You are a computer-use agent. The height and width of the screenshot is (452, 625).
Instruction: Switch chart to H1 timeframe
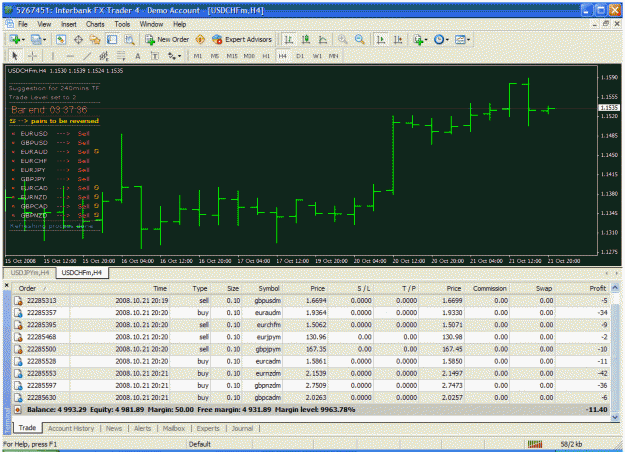[x=266, y=56]
